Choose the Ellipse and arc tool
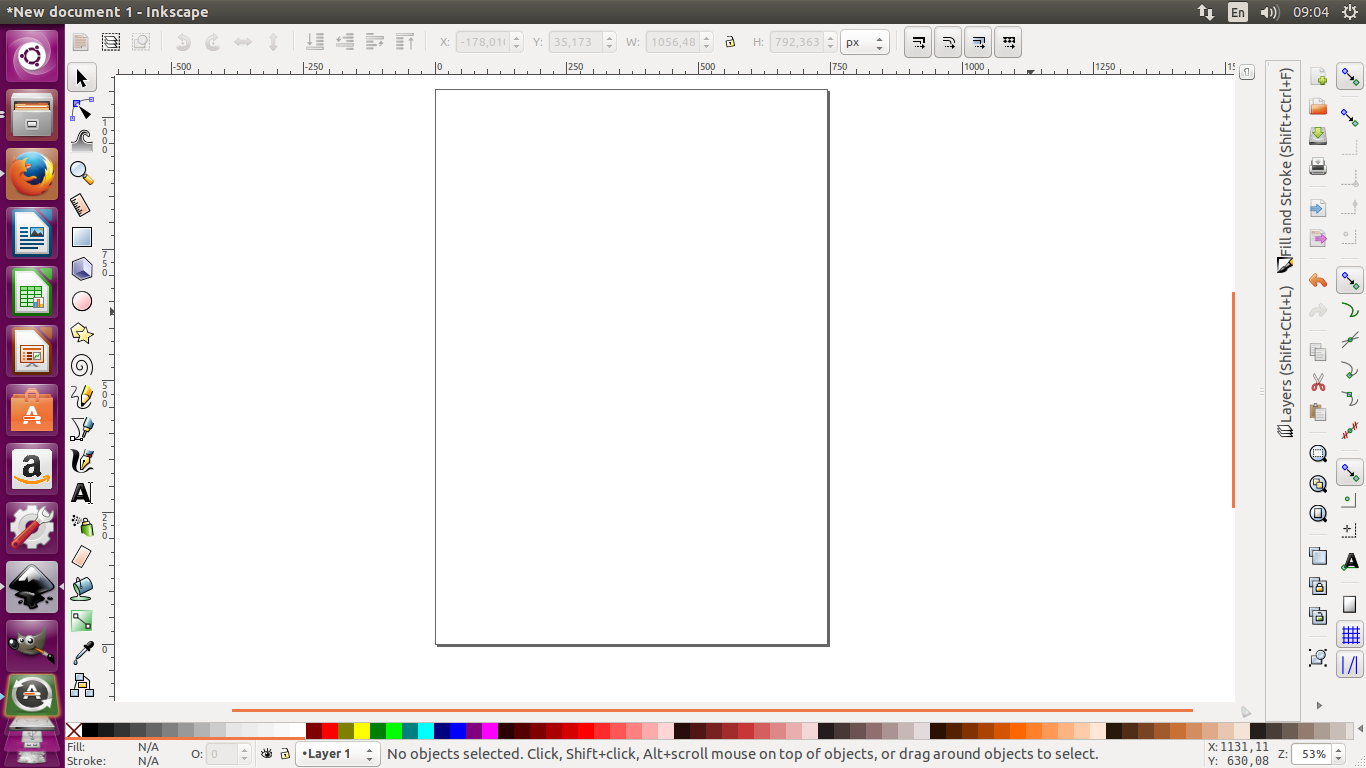Image resolution: width=1366 pixels, height=768 pixels. (x=81, y=301)
